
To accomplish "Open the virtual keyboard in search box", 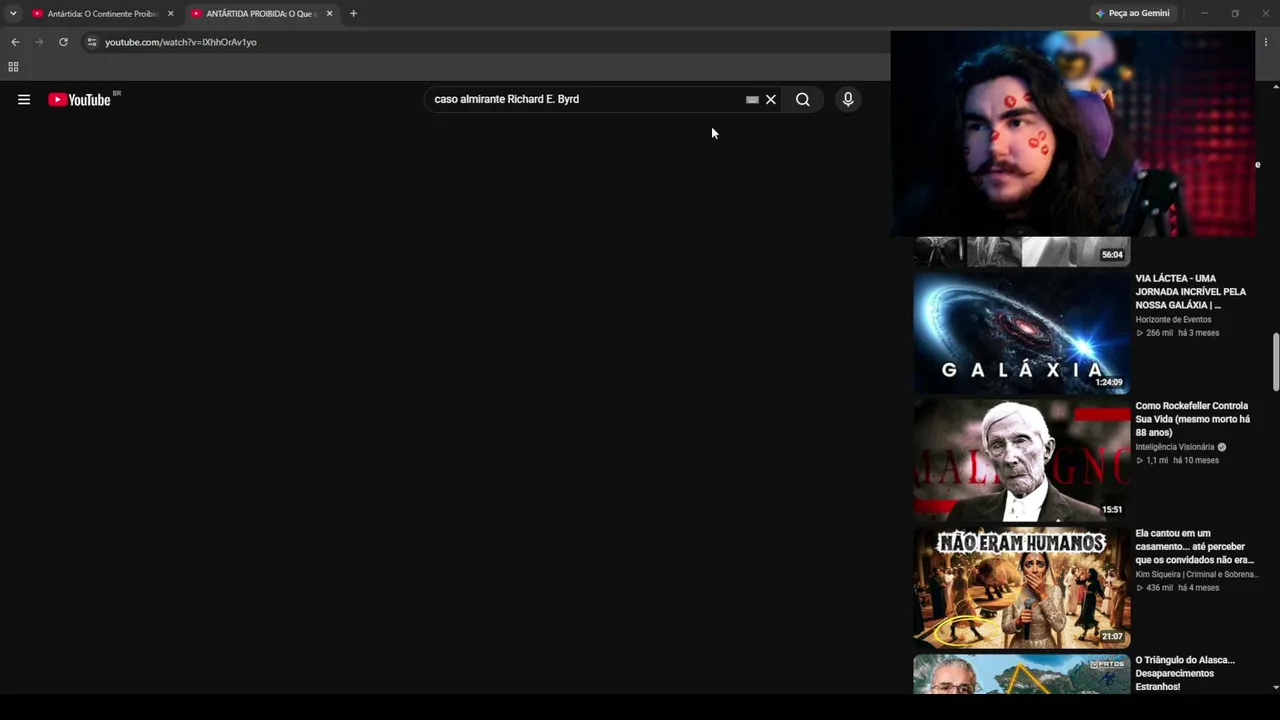I will (752, 100).
